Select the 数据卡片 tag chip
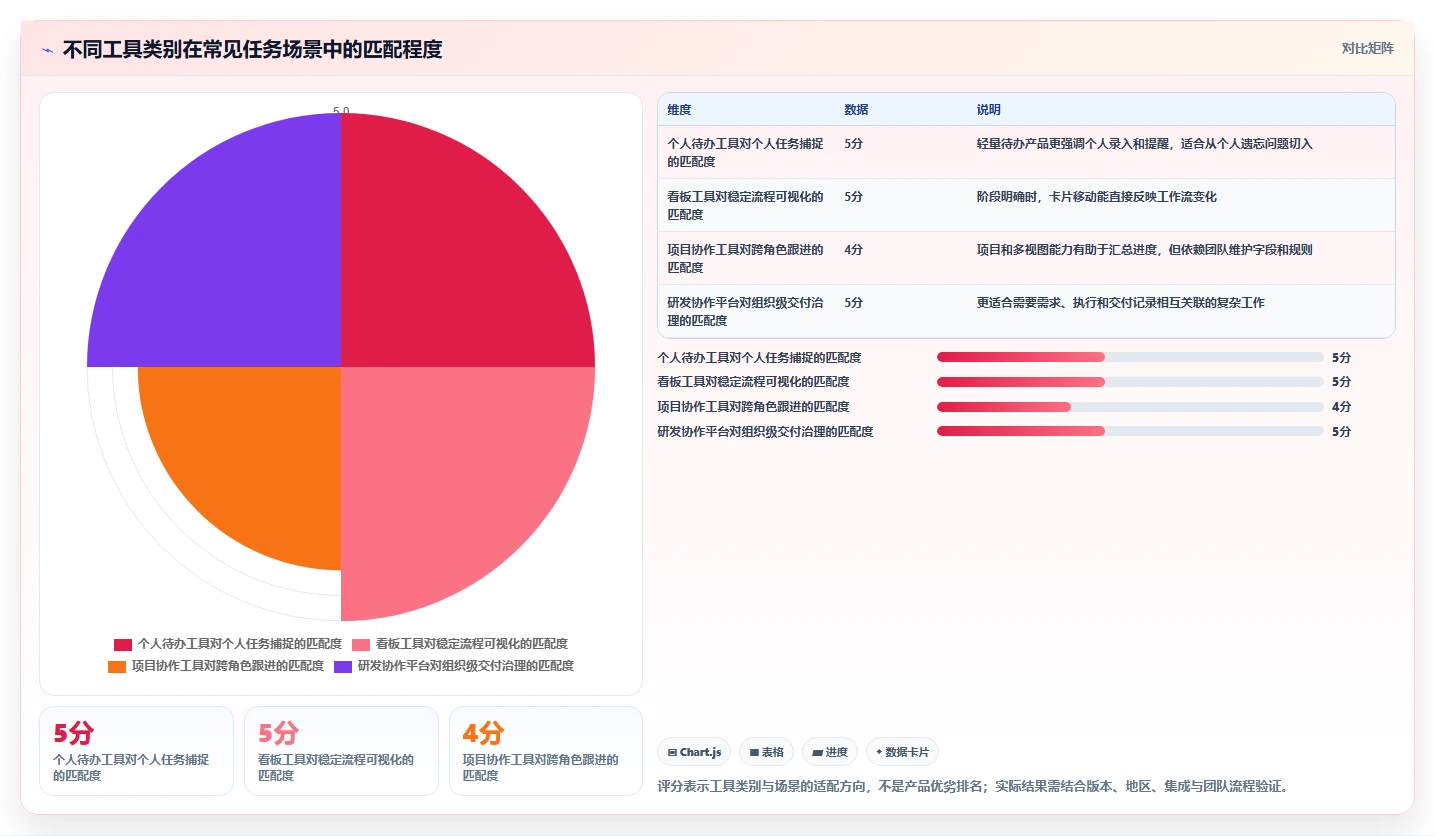The image size is (1435, 836). click(902, 752)
